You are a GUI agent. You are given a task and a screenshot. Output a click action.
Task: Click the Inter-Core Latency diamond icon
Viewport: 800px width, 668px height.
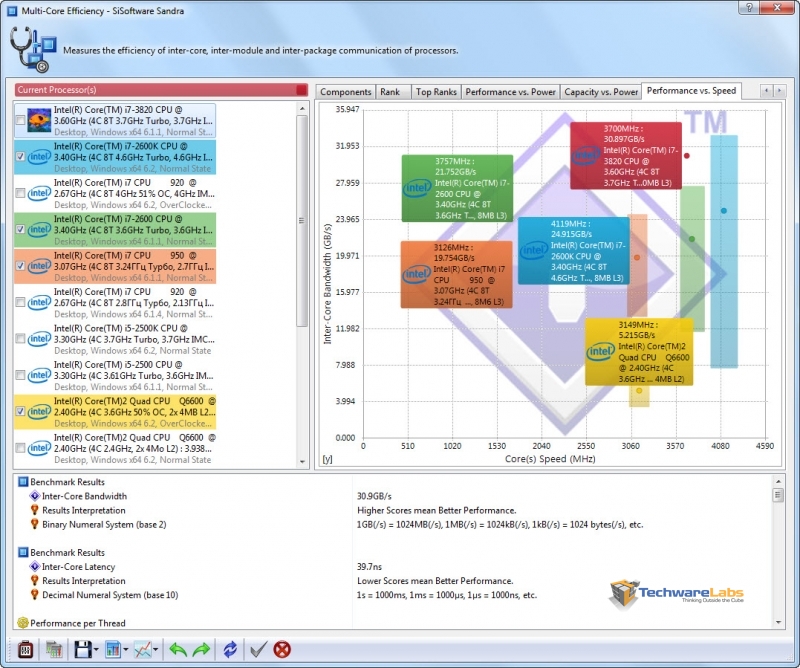pos(35,566)
